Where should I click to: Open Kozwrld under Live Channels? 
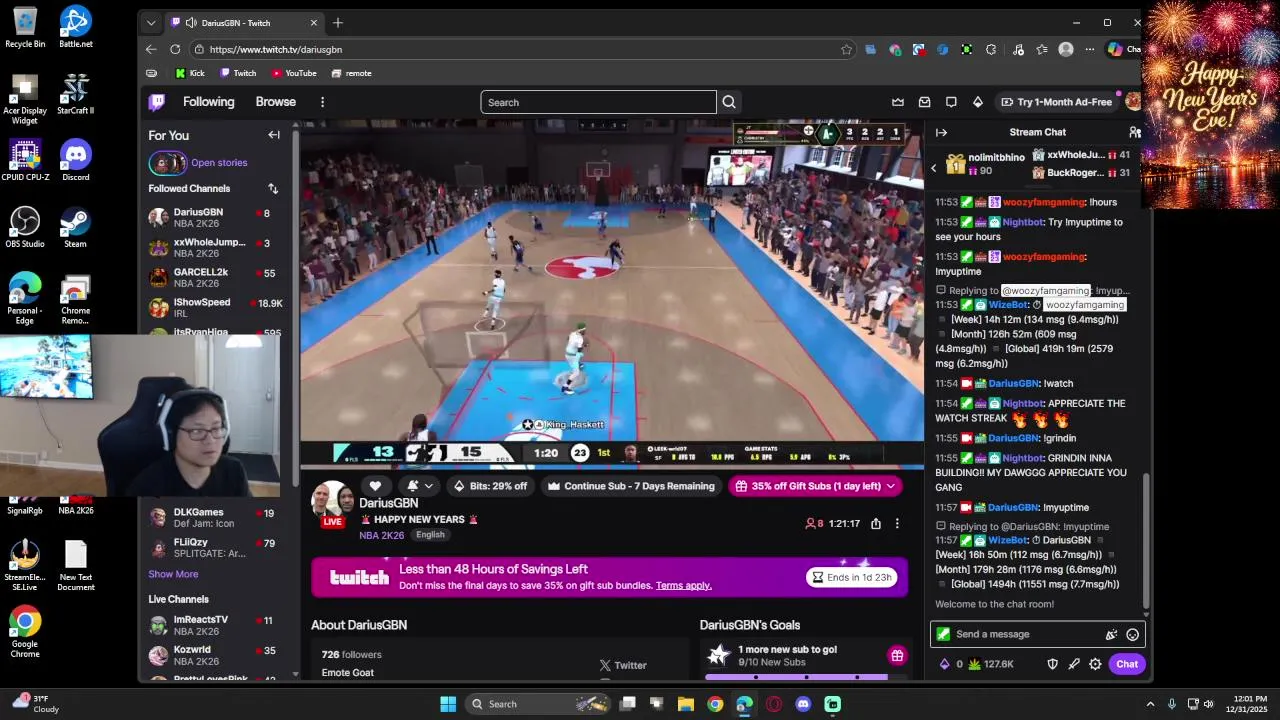coord(215,655)
